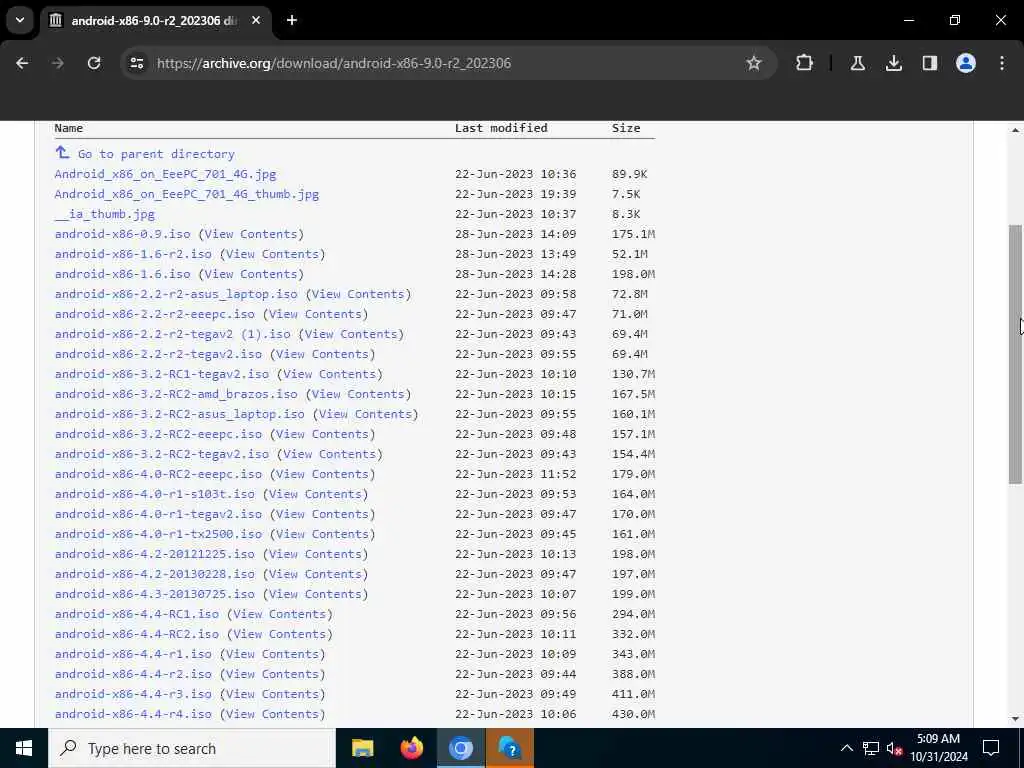View Contents of android-x86-4.4-r2.iso
This screenshot has width=1024, height=768.
coord(272,674)
